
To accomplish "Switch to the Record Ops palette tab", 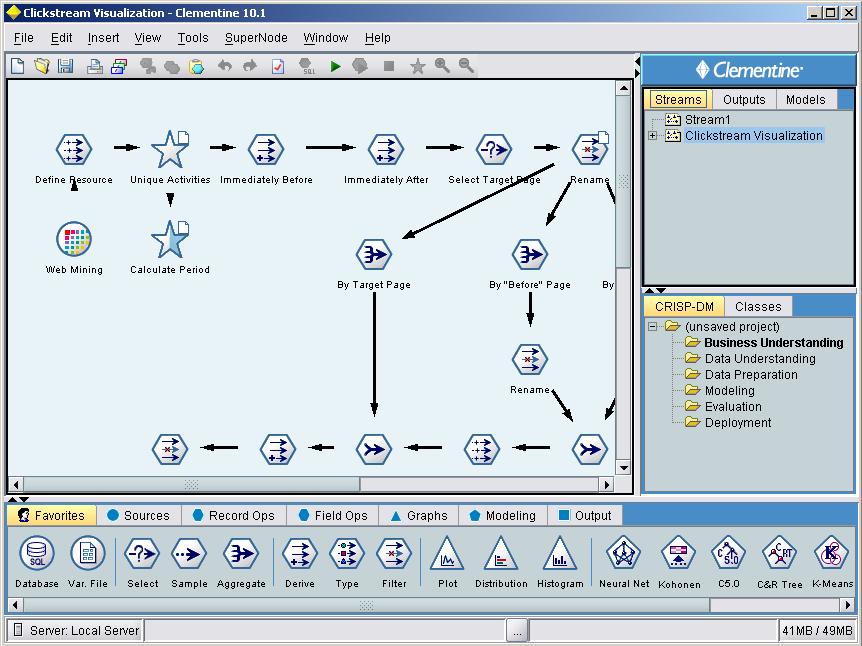I will 233,516.
